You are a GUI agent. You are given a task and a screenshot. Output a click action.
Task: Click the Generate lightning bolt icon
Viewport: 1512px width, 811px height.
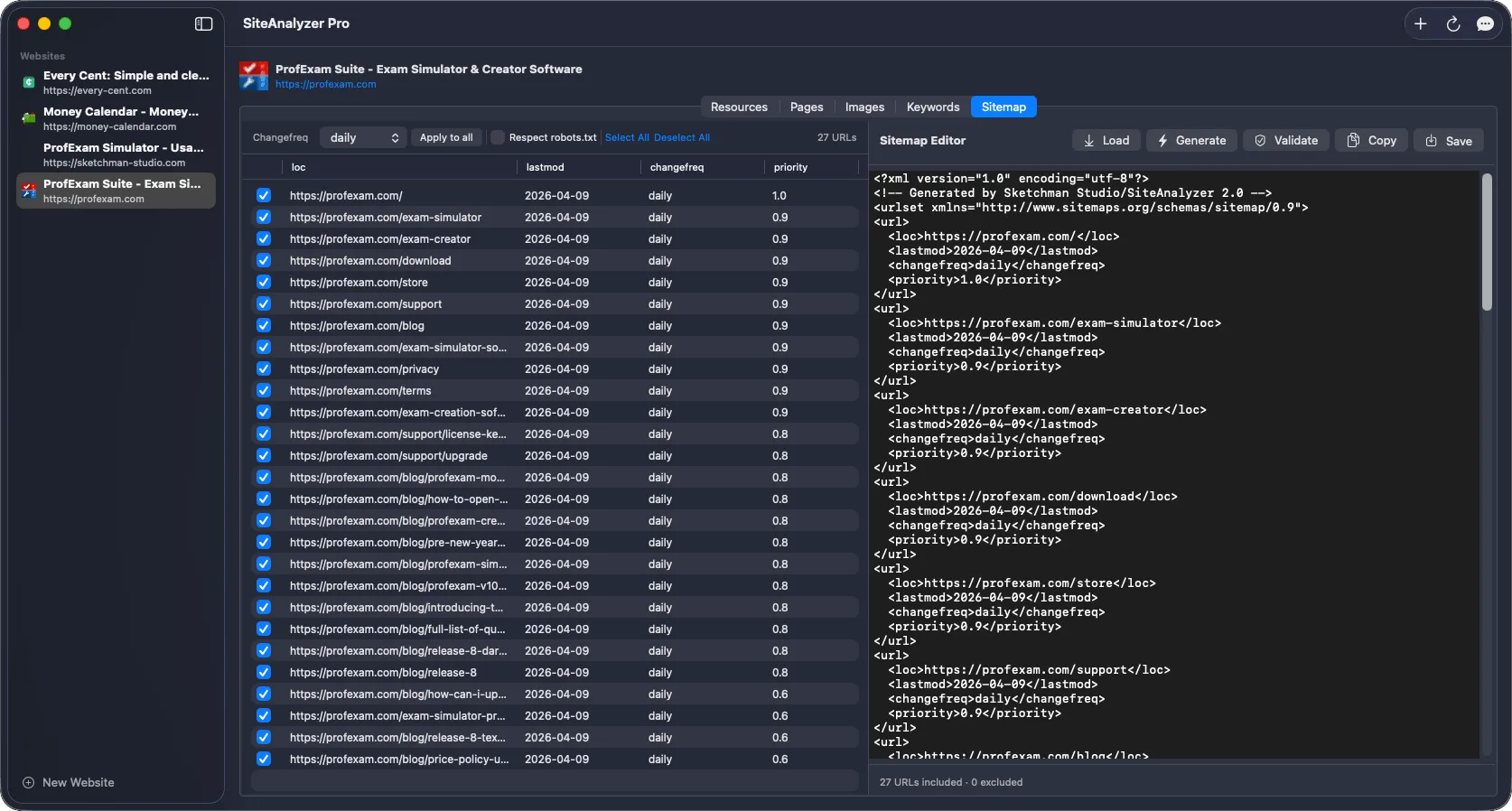(1163, 141)
